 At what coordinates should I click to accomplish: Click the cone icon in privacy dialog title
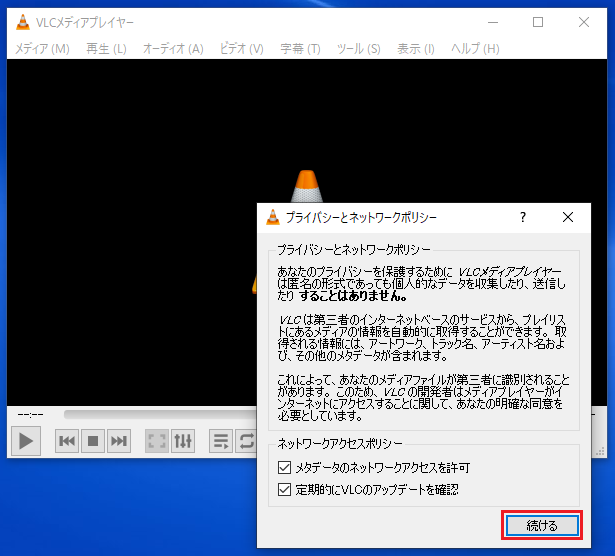pos(273,217)
